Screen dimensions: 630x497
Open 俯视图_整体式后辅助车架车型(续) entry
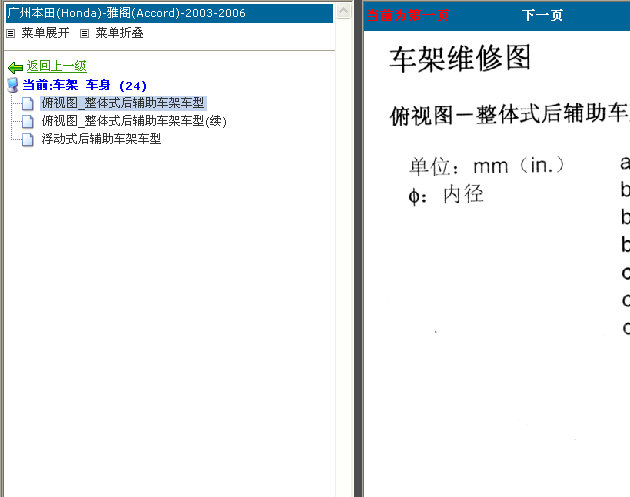tap(134, 121)
